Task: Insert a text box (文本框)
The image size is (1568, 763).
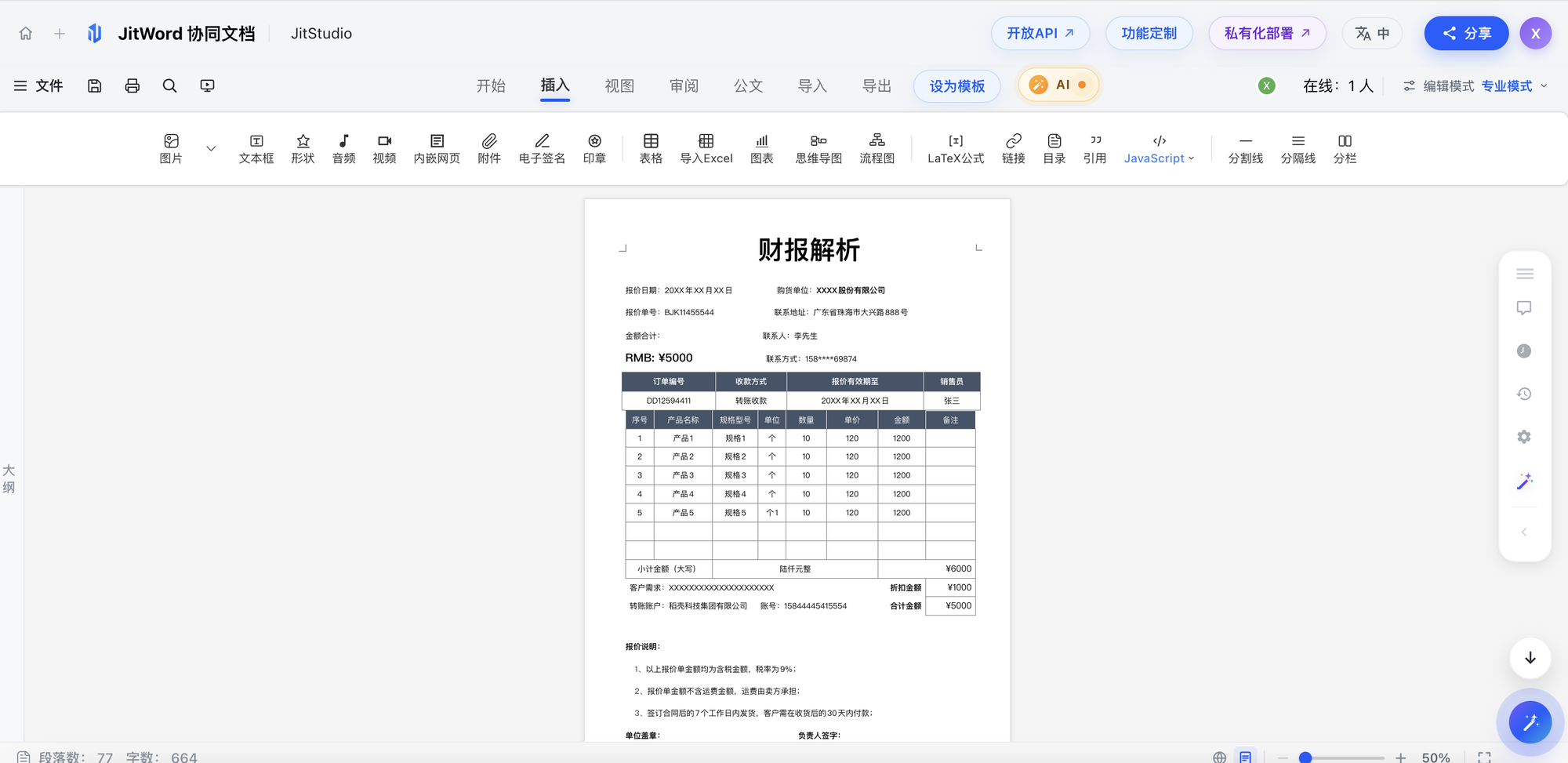Action: pos(256,148)
